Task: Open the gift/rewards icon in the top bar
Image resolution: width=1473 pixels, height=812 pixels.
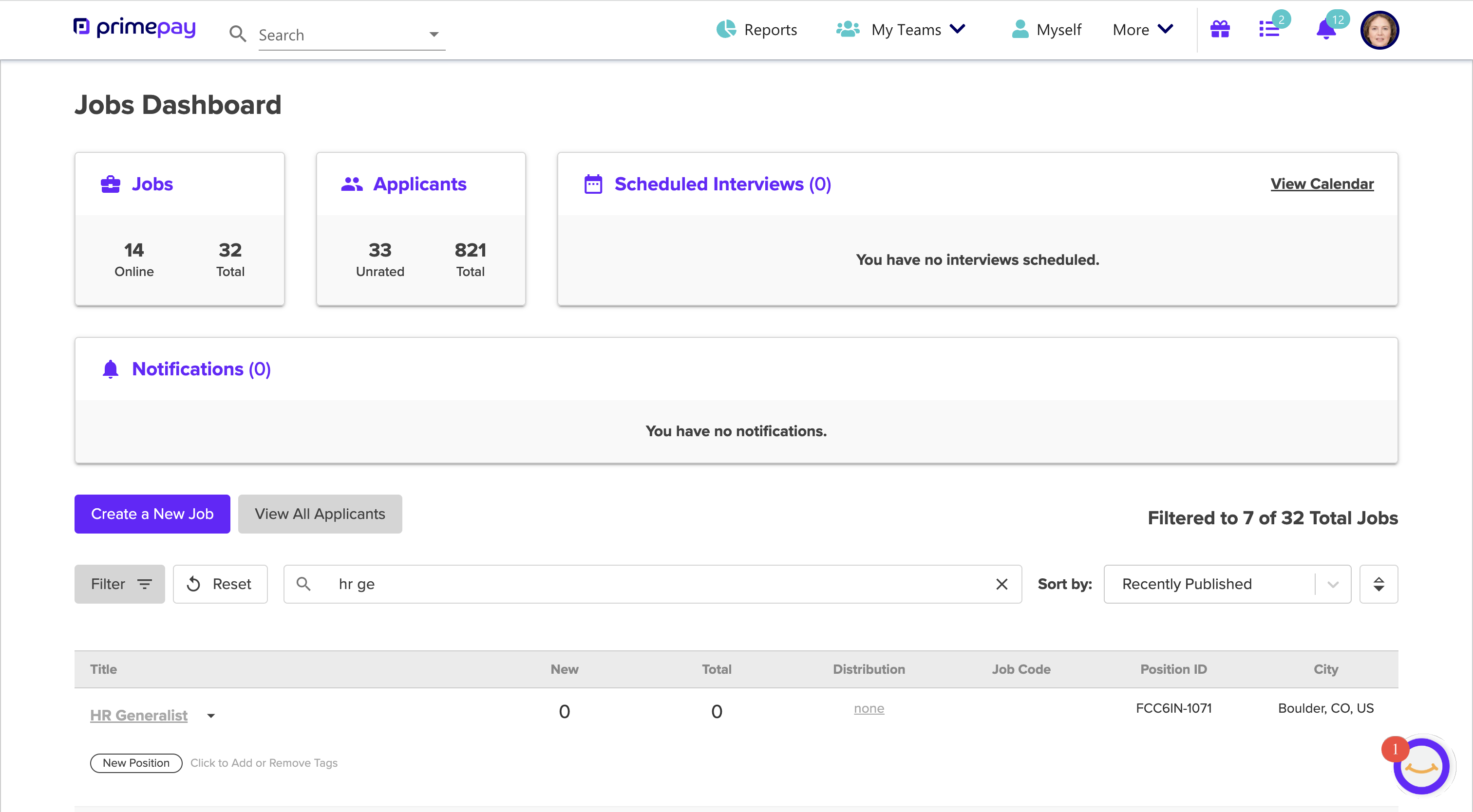Action: (1220, 29)
